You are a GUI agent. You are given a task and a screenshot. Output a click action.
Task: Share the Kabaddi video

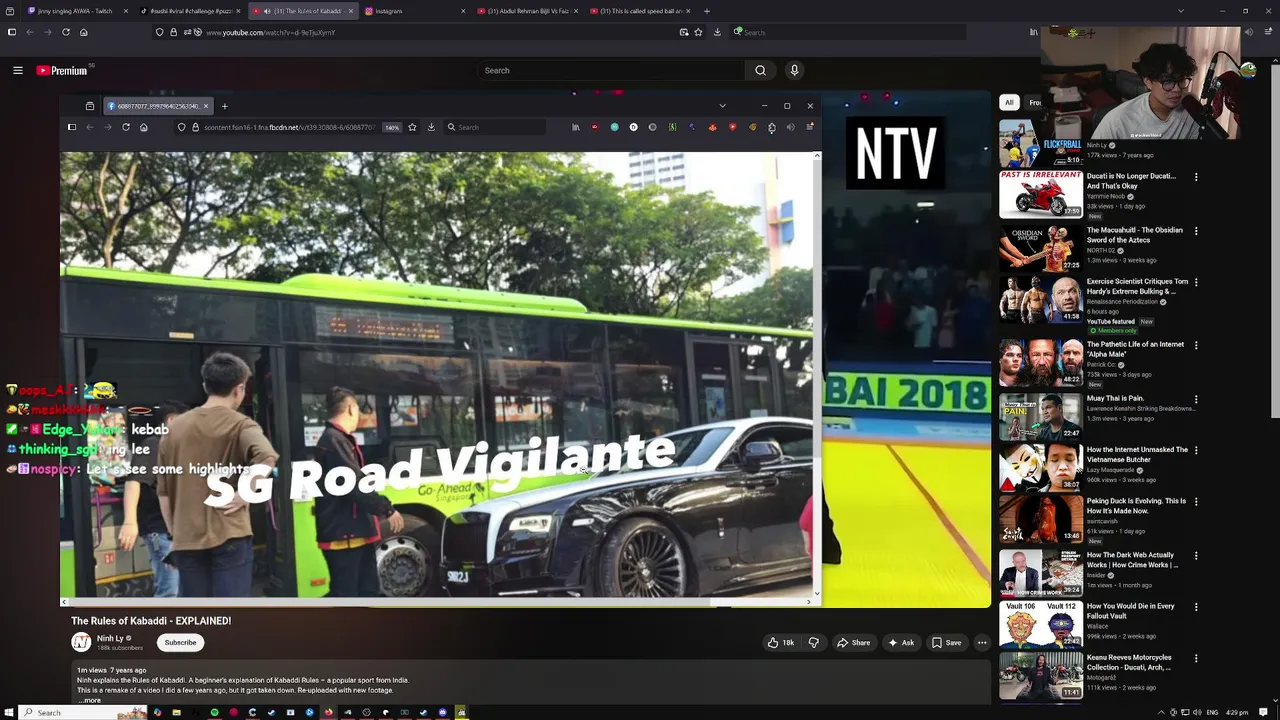pos(853,643)
